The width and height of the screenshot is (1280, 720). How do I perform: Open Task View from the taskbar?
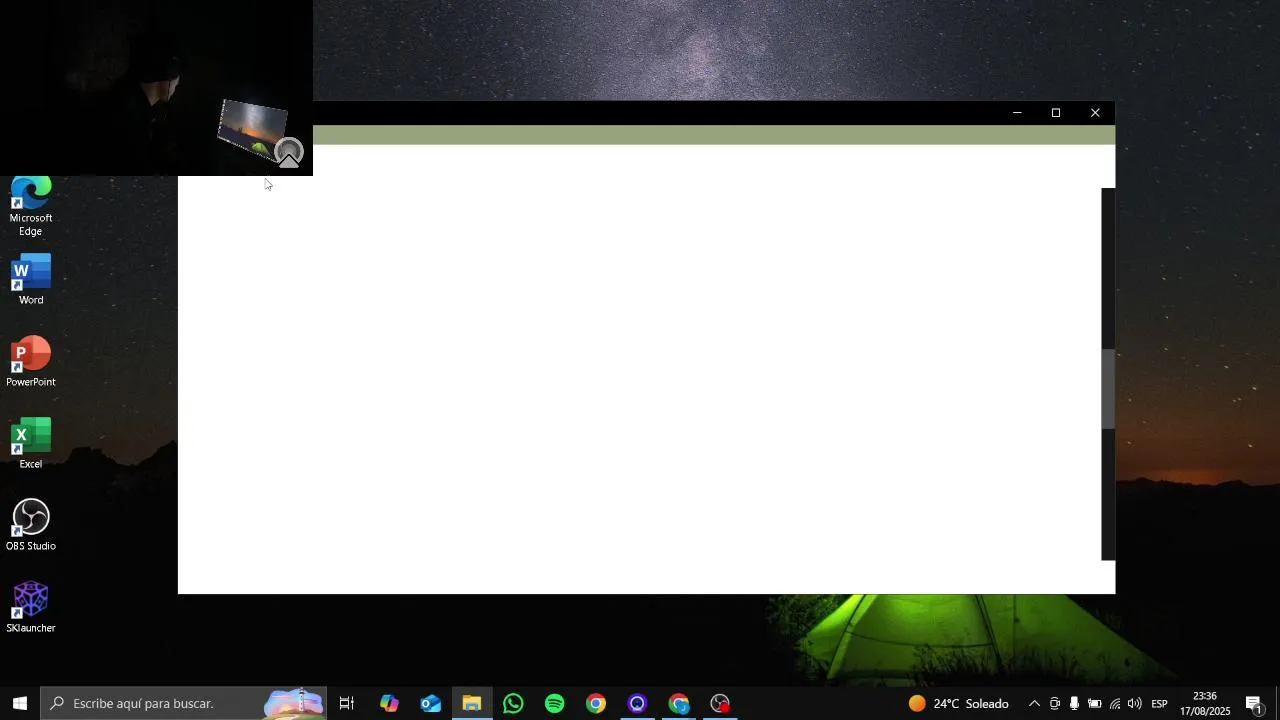coord(347,703)
